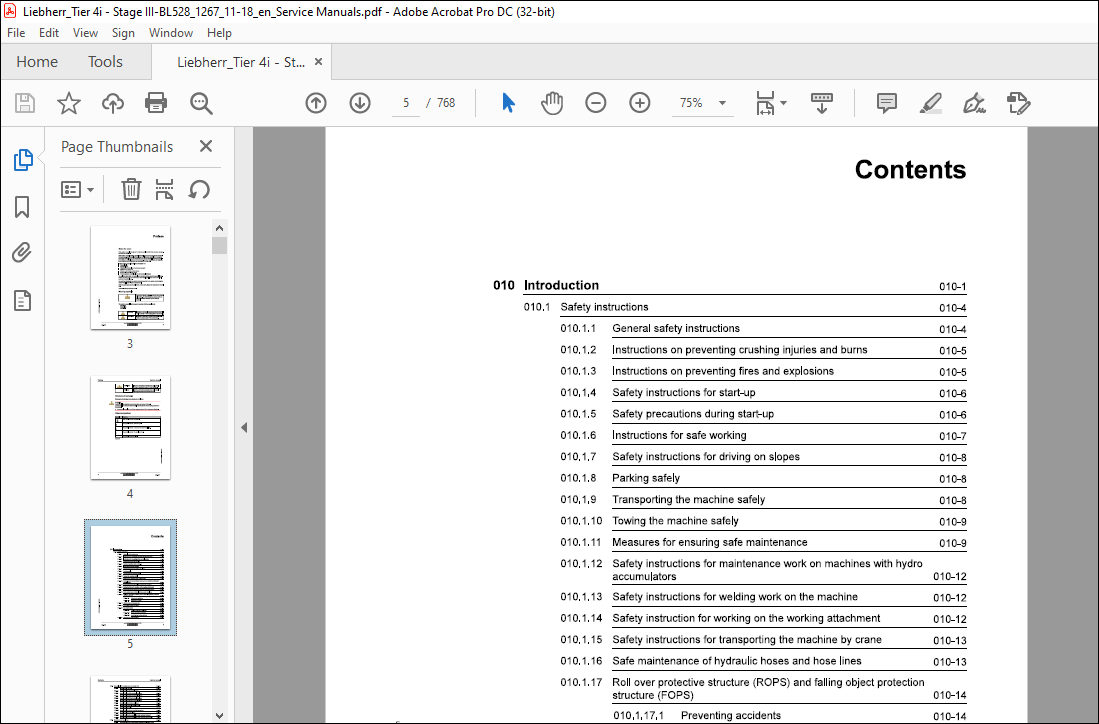
Task: Collapse the navigation pane arrow
Action: click(244, 427)
